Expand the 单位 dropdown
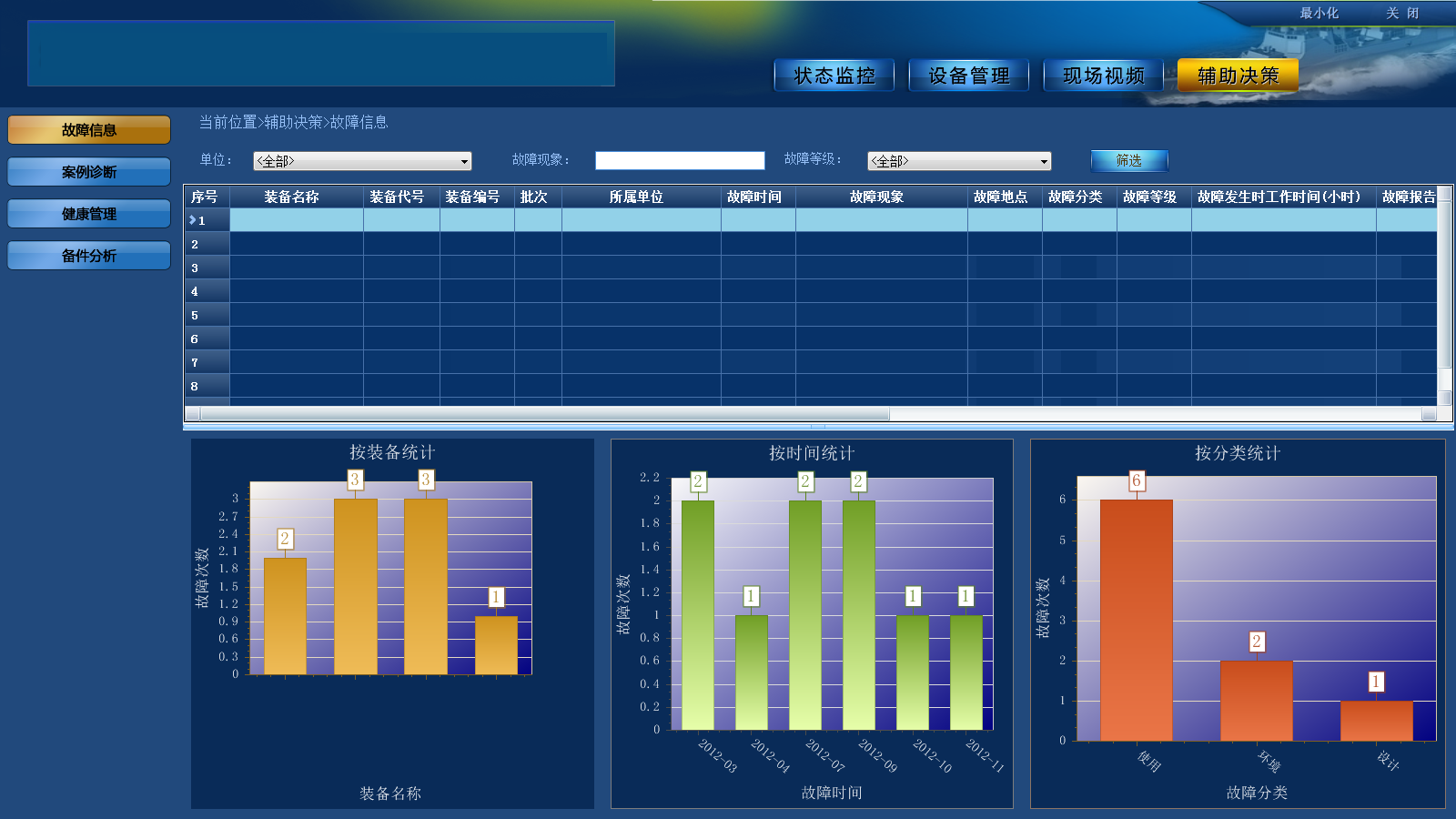 pos(362,161)
